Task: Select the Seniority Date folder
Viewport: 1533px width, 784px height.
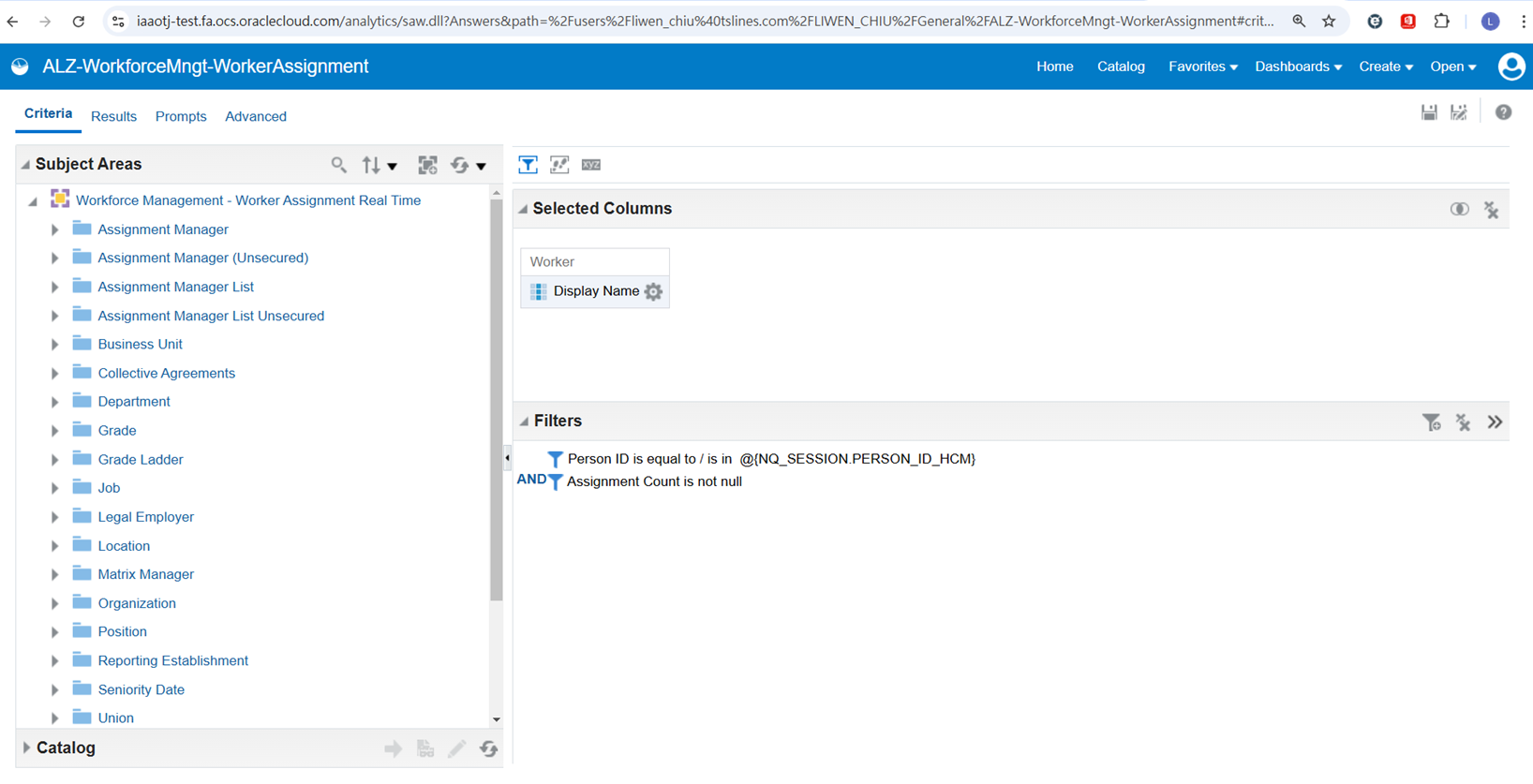Action: [x=141, y=689]
